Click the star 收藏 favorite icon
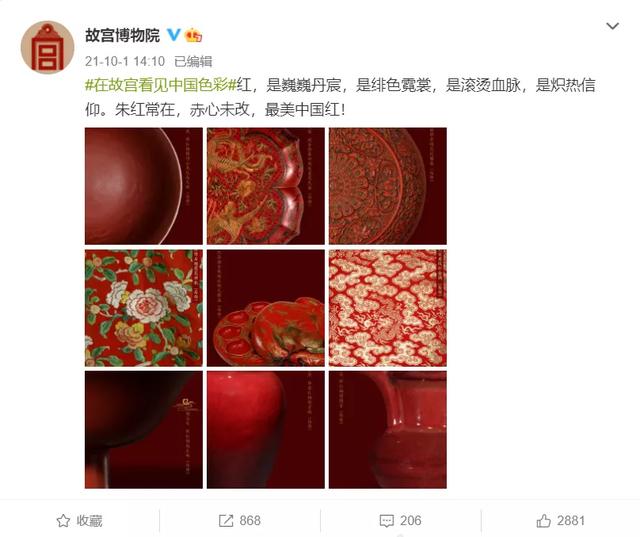Viewport: 640px width, 537px height. [x=63, y=521]
